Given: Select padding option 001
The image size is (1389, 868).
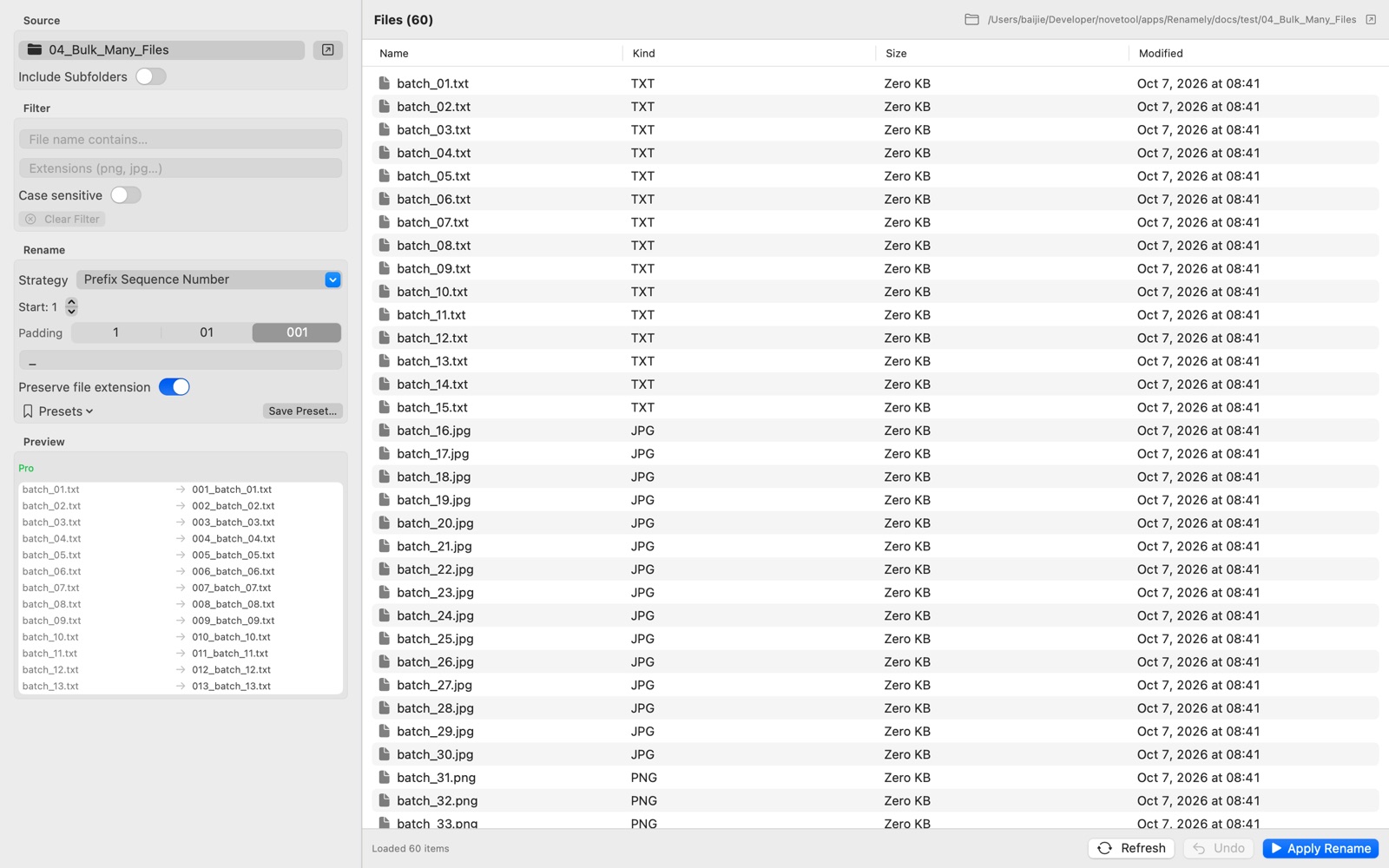Looking at the screenshot, I should click(x=297, y=332).
